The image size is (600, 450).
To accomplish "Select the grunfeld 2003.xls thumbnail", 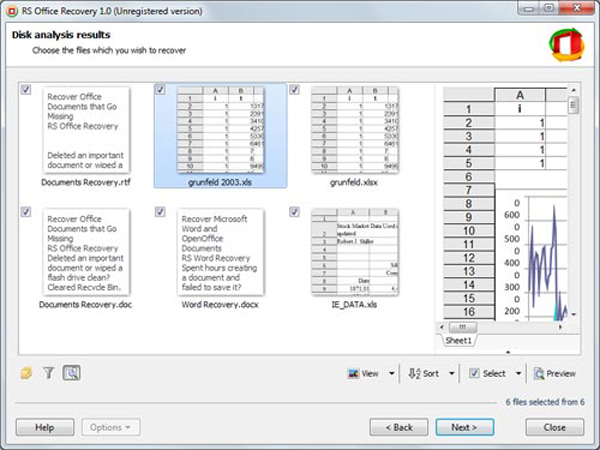I will point(220,130).
